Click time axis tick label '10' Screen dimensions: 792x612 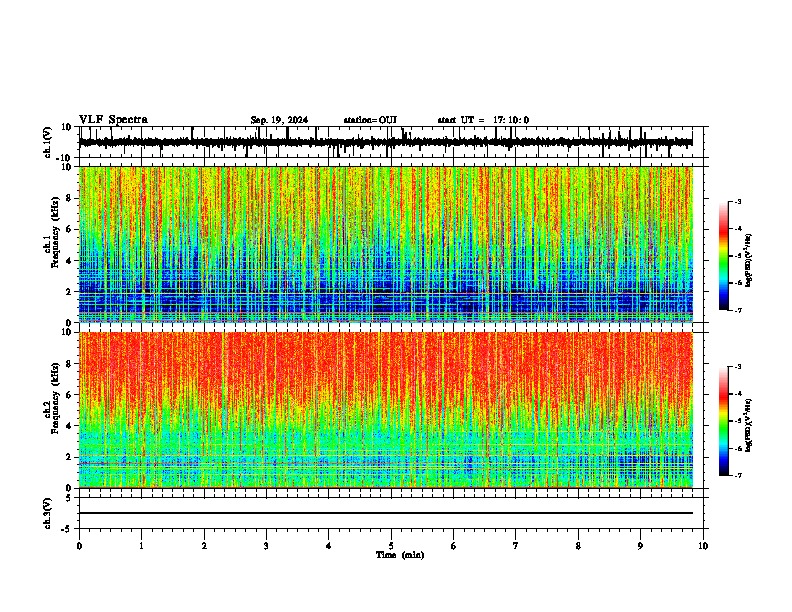click(703, 546)
